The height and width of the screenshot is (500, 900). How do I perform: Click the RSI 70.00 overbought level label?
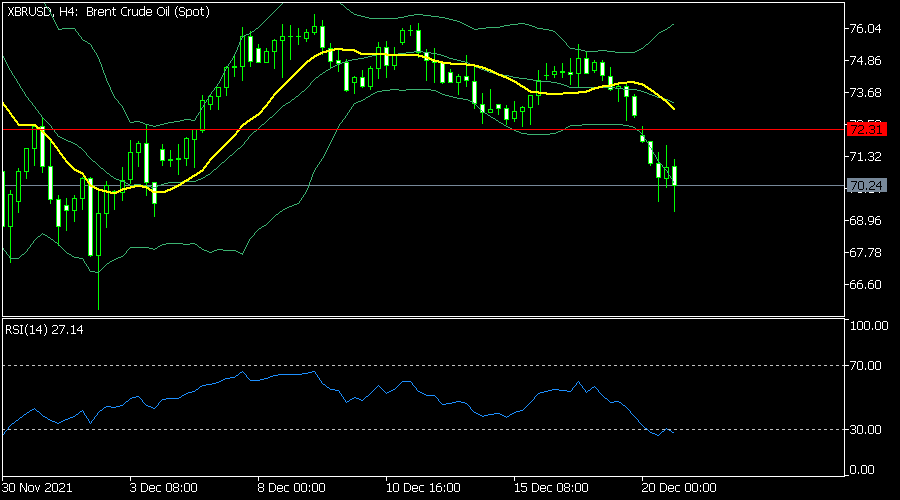click(x=866, y=366)
